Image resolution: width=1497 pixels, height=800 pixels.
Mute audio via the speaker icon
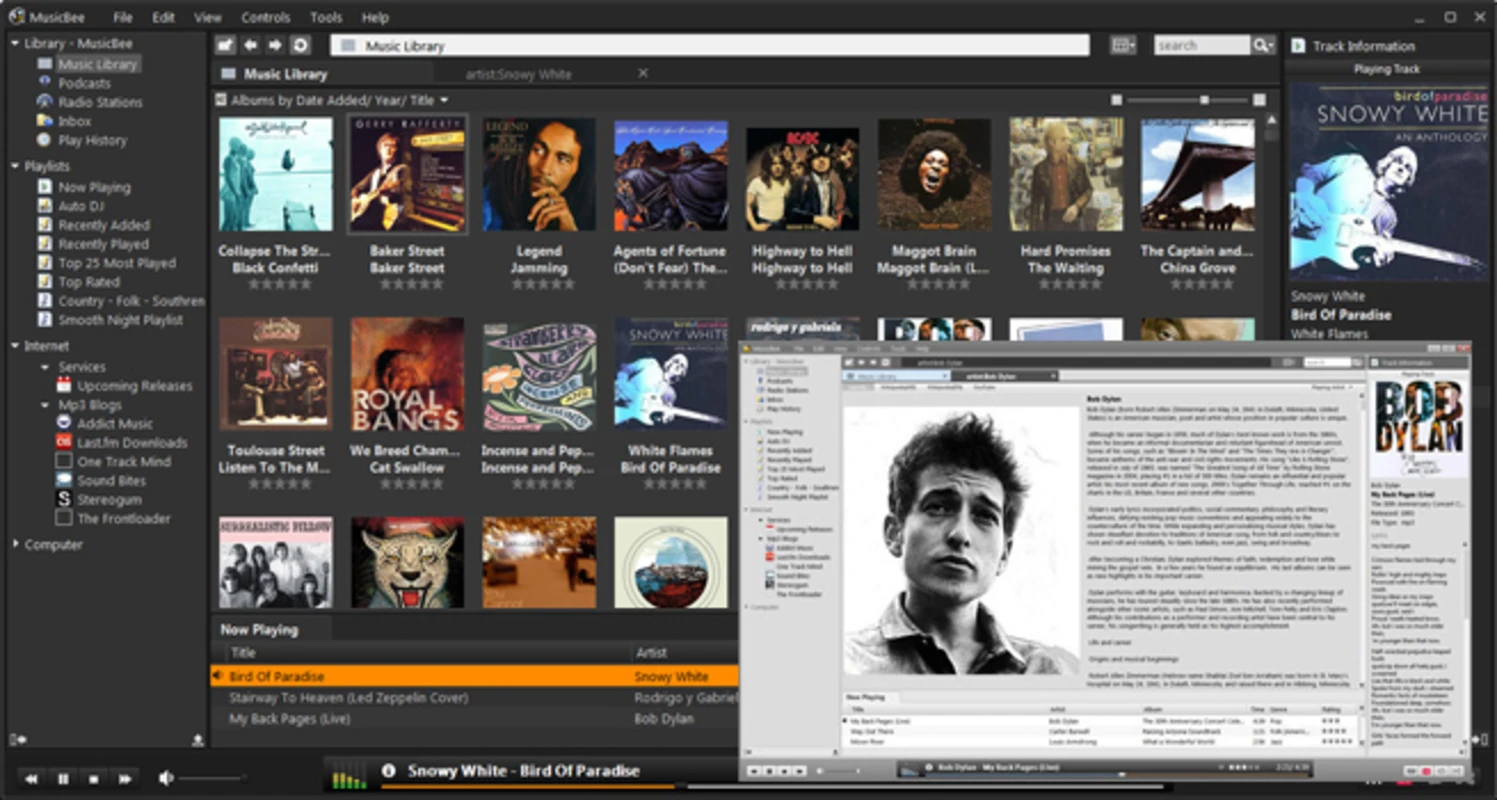point(165,776)
